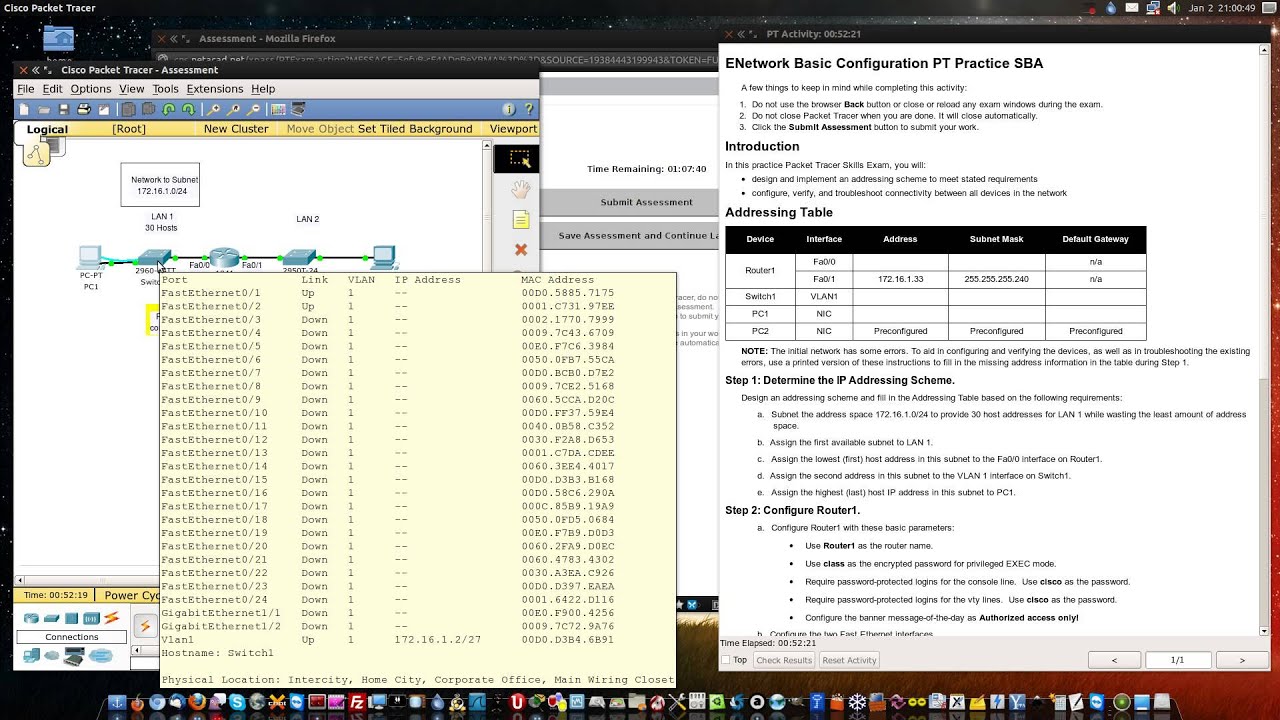
Task: Click the Jan 2 clock in top panel
Action: click(x=1222, y=8)
